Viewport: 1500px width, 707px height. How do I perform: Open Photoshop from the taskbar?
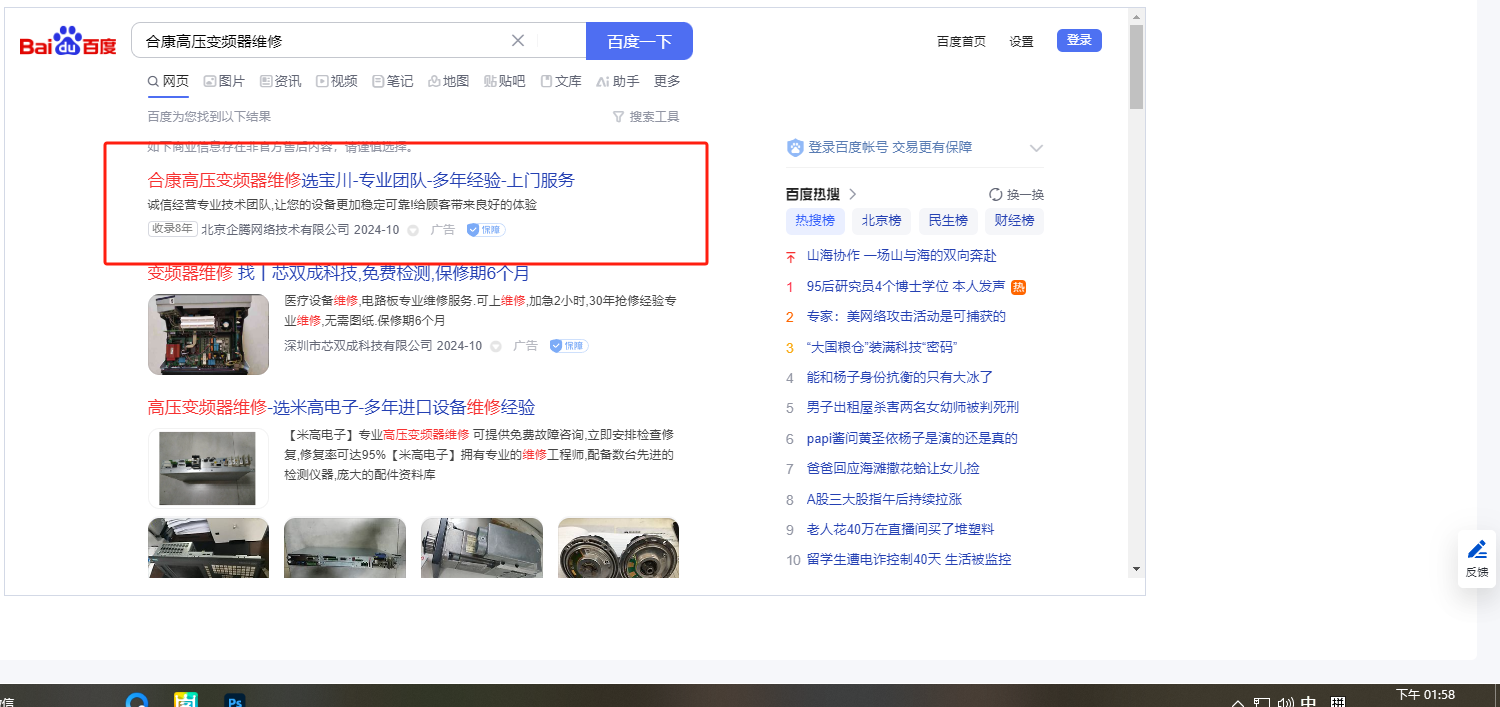236,701
